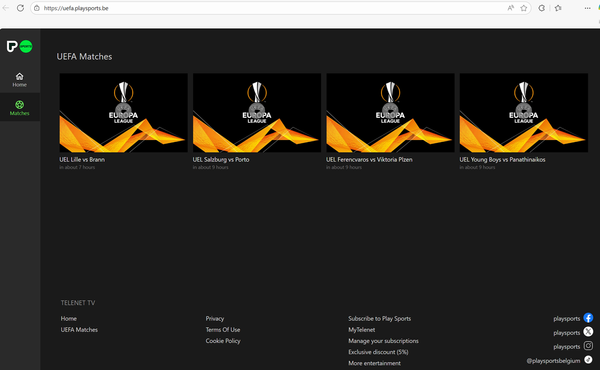
Task: Open Play Sports X (Twitter) icon
Action: pyautogui.click(x=588, y=332)
